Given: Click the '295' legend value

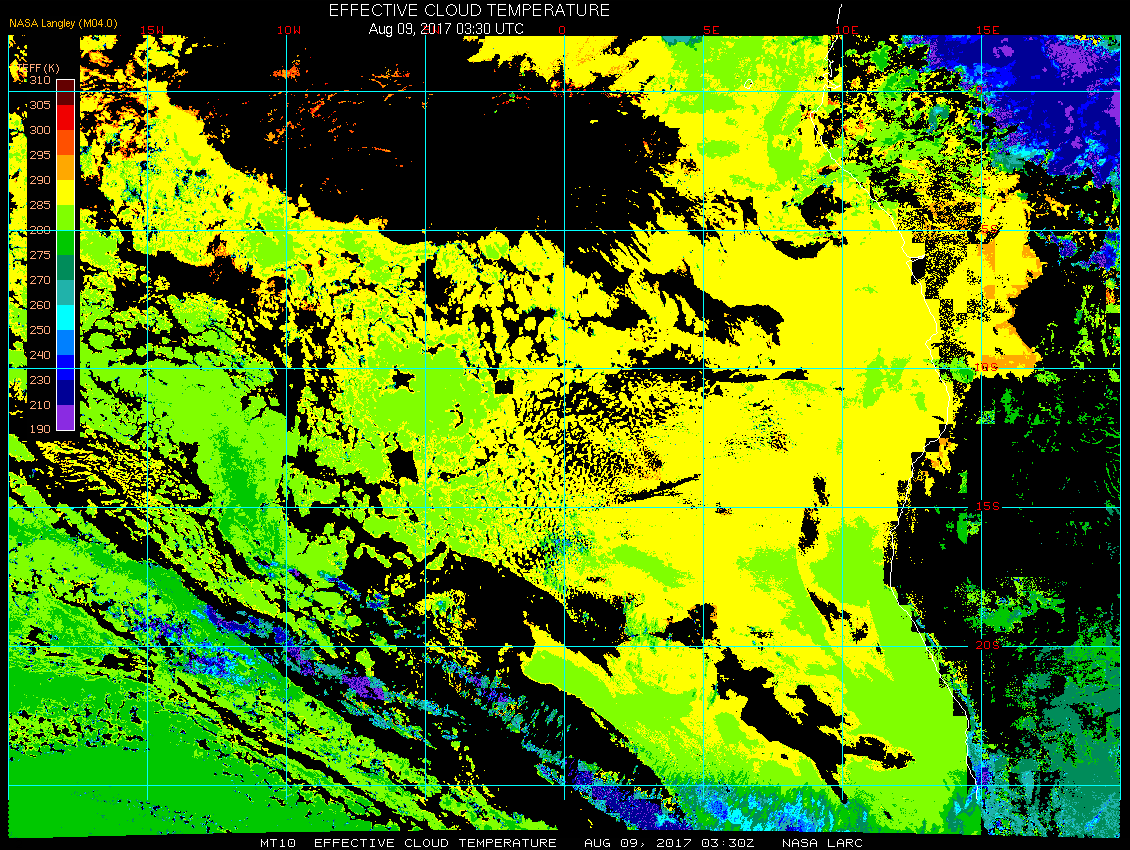Looking at the screenshot, I should pyautogui.click(x=40, y=155).
